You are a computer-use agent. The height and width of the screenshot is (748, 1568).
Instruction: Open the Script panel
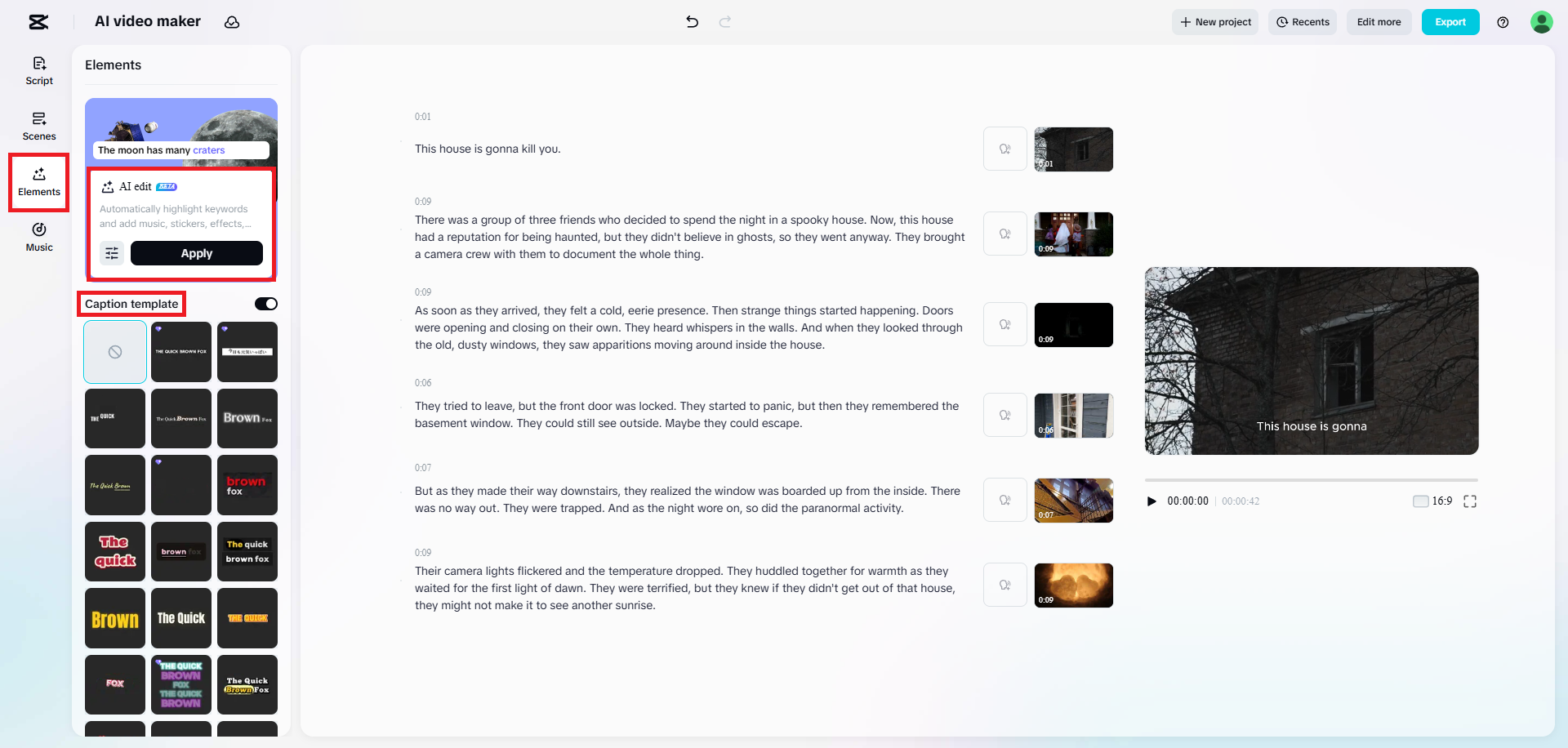(38, 70)
